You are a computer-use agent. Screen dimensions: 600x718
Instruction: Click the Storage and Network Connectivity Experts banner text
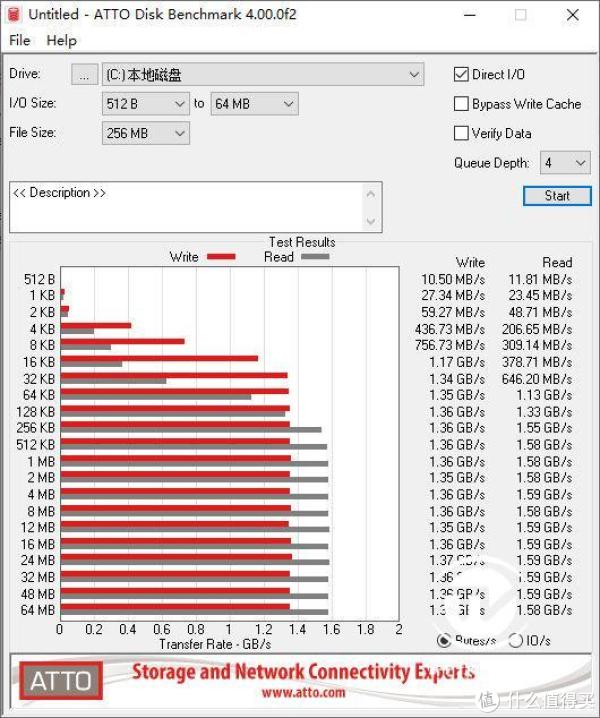point(303,672)
